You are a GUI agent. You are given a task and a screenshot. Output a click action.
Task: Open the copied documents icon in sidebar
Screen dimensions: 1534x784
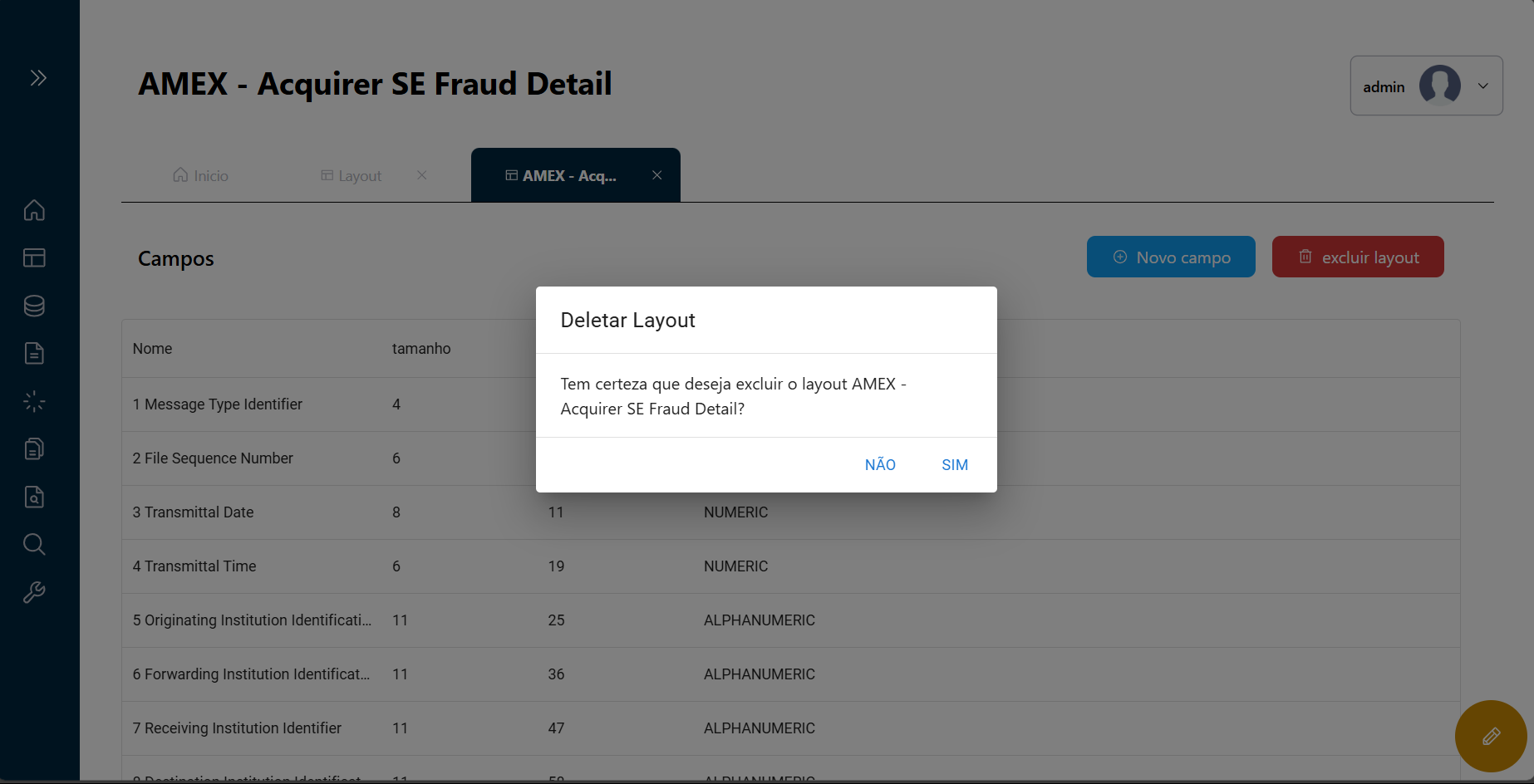[x=34, y=449]
